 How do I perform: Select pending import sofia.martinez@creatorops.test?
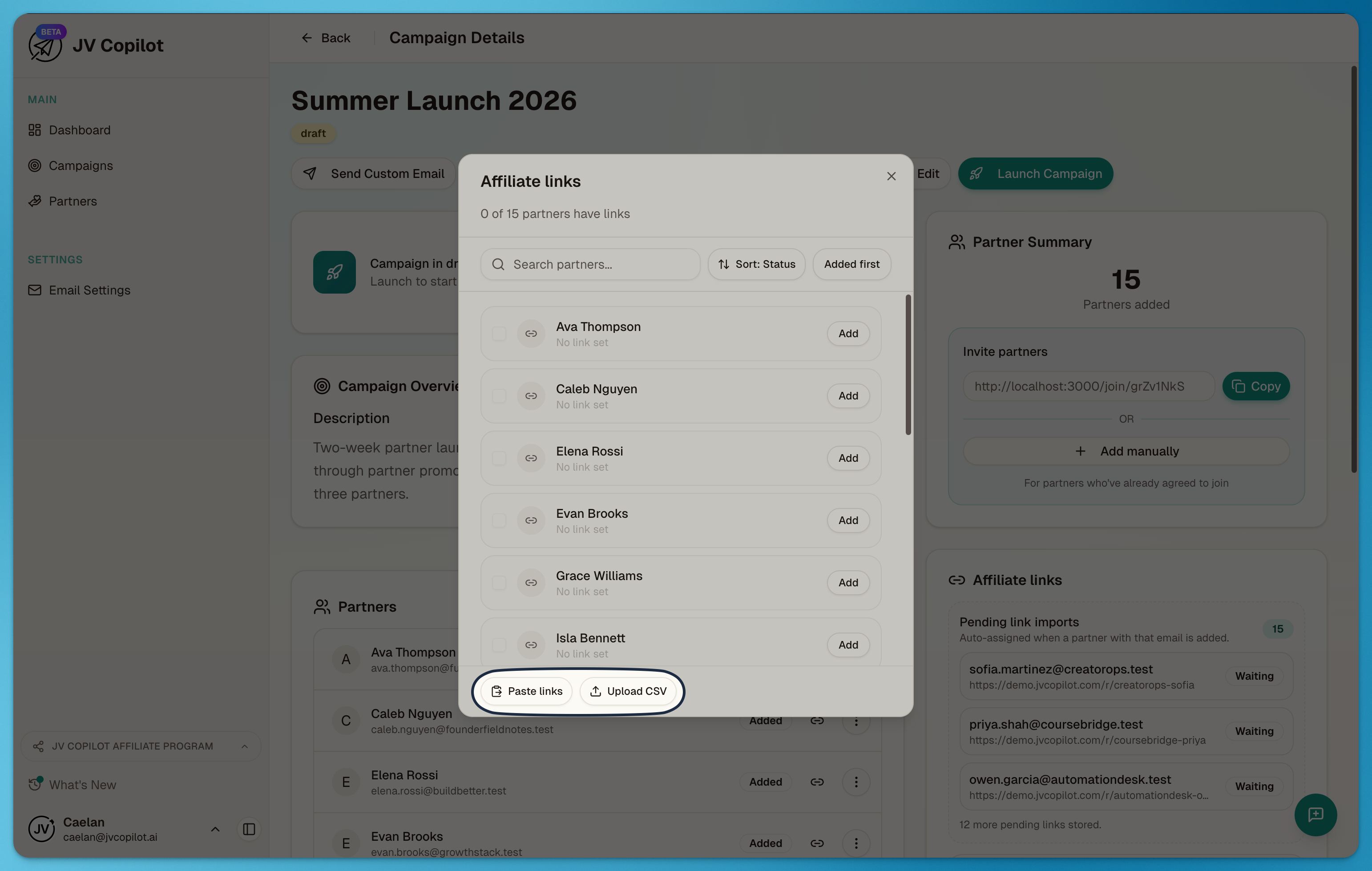(1126, 676)
